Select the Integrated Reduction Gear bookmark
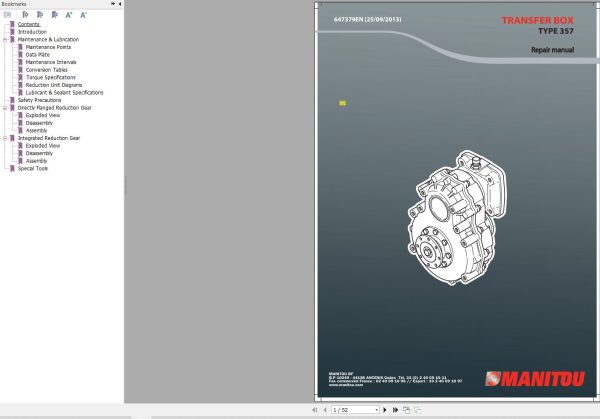 click(x=49, y=138)
